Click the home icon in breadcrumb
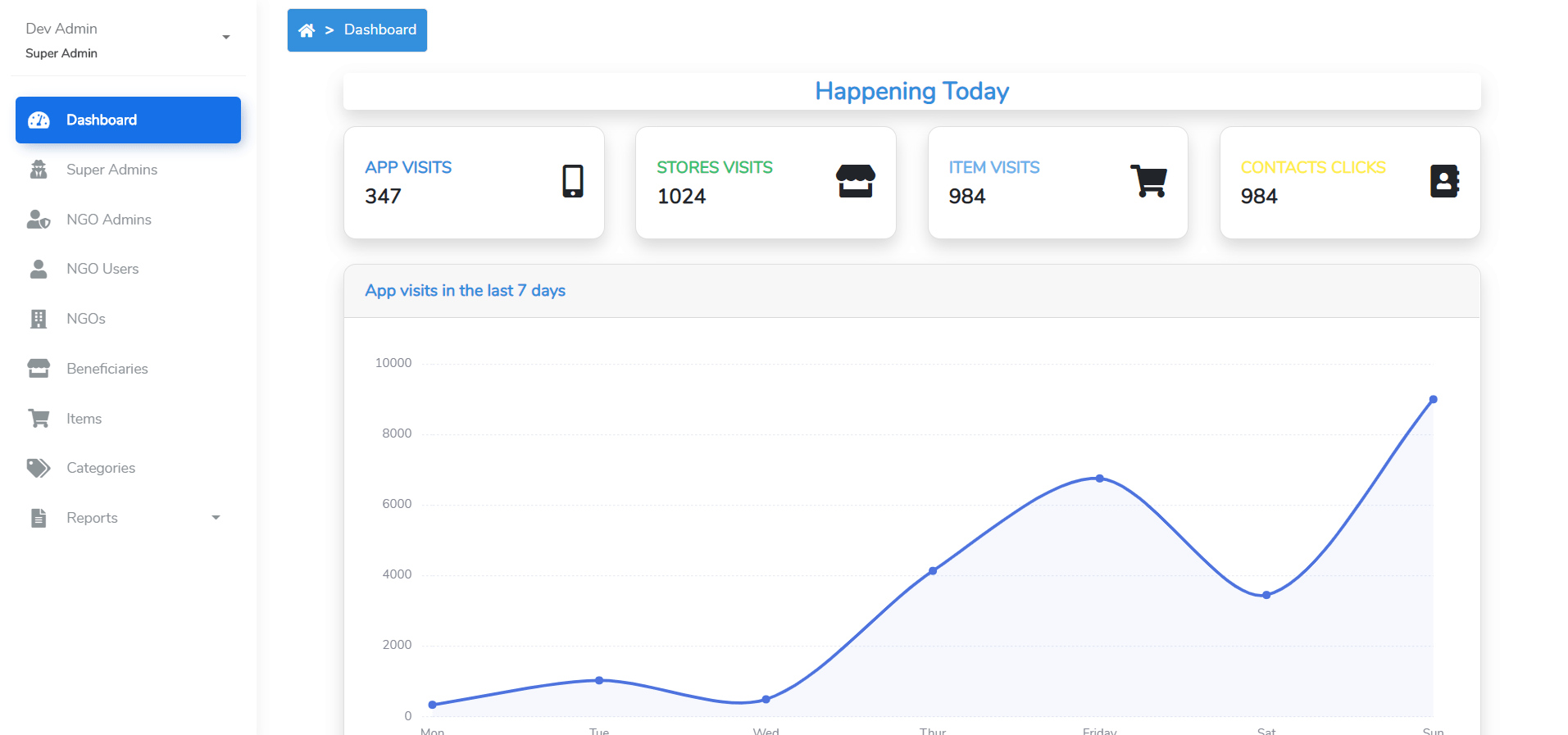Image resolution: width=1568 pixels, height=735 pixels. coord(307,30)
